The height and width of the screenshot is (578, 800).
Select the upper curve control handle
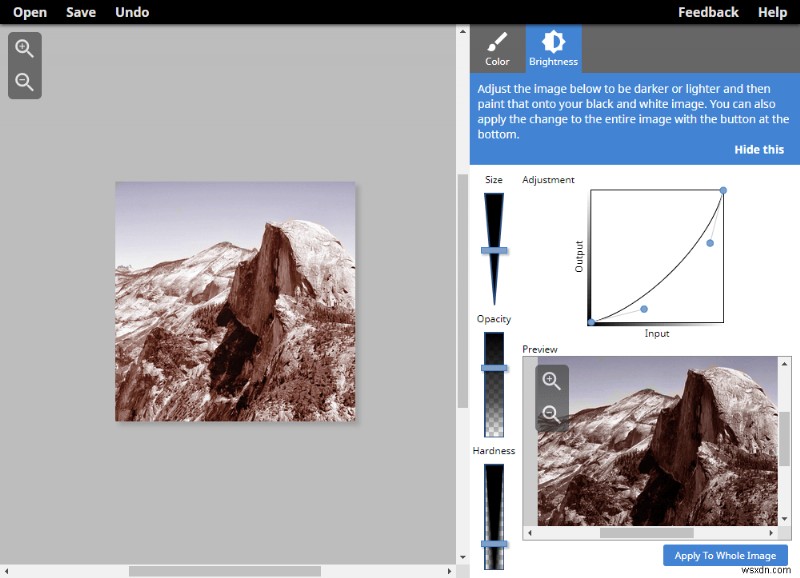[x=710, y=243]
